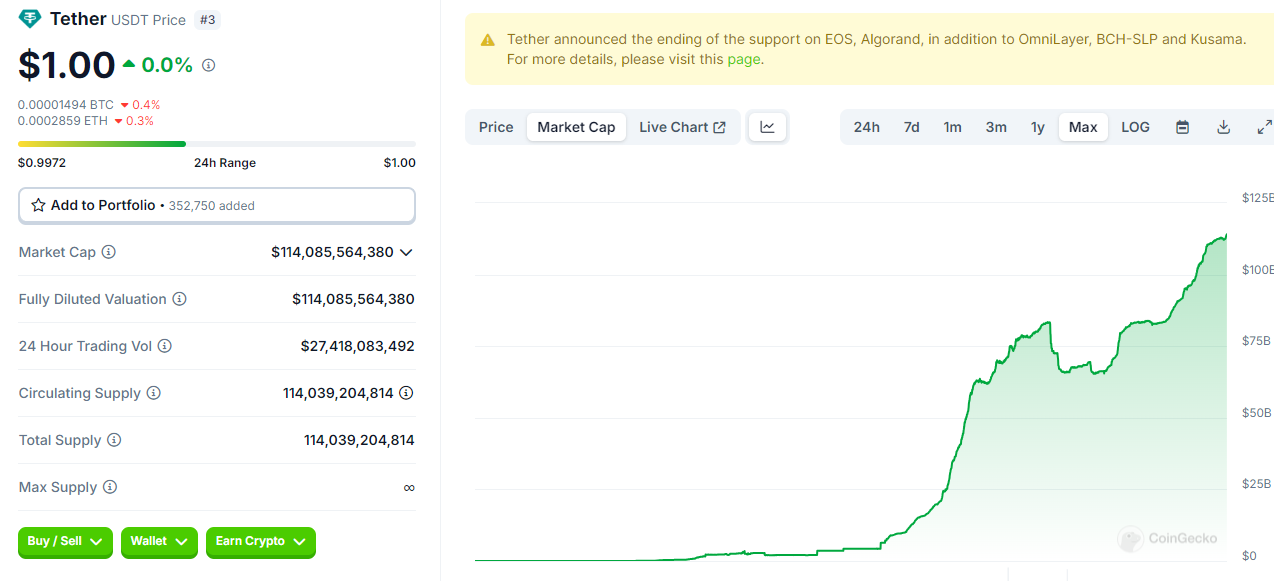Viewport: 1274px width, 581px height.
Task: Select the 1y chart range
Action: (x=1038, y=127)
